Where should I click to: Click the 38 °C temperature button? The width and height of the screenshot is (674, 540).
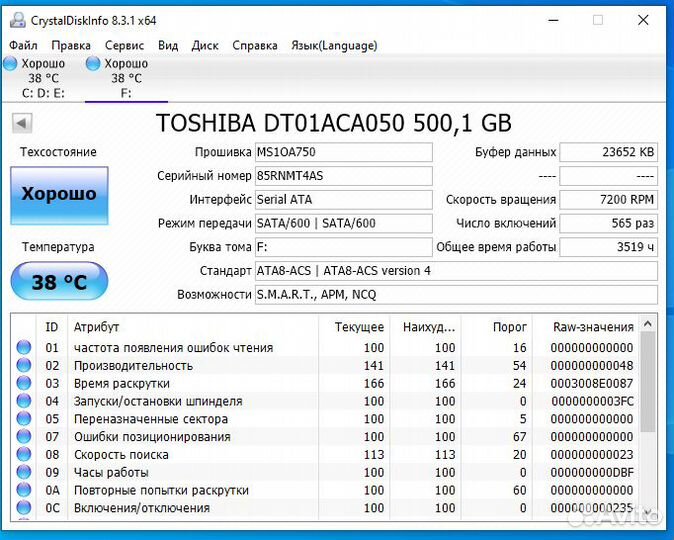pos(59,282)
